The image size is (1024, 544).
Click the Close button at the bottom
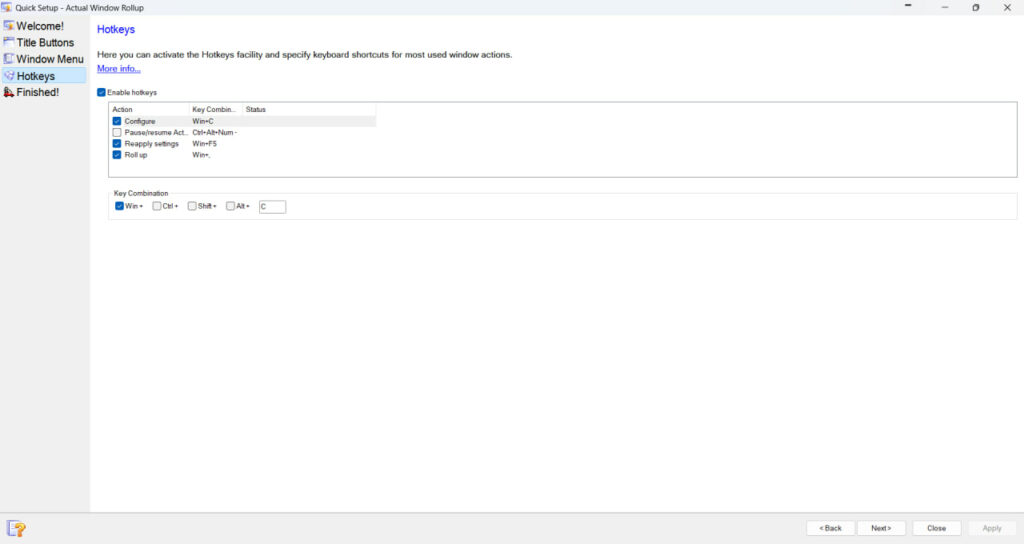936,528
